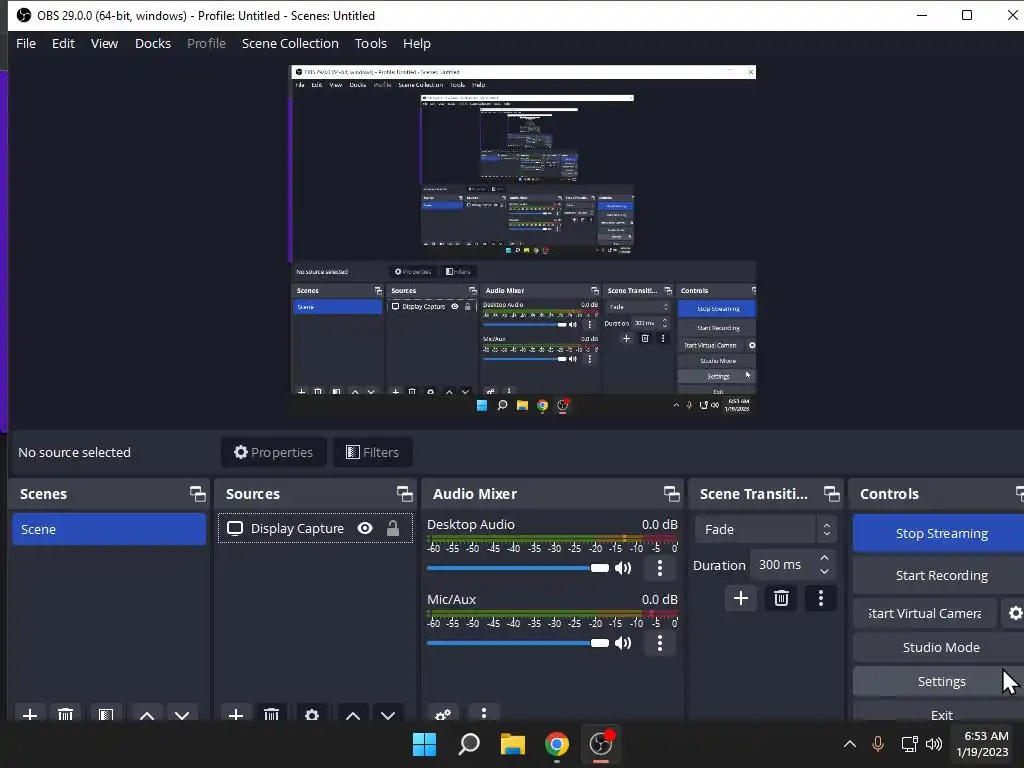Mute Desktop Audio speaker icon

(623, 568)
